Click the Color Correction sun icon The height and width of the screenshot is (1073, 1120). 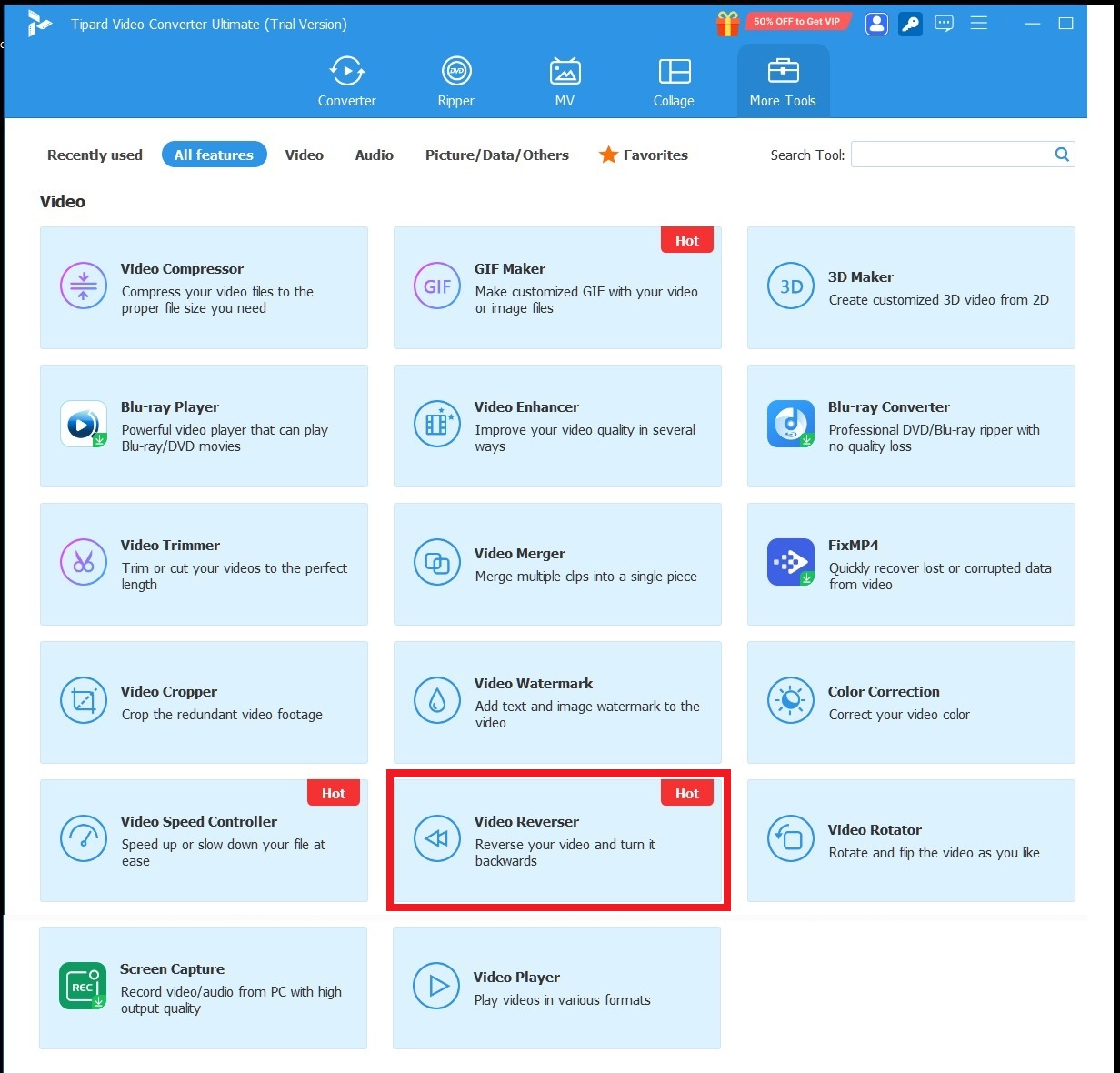tap(791, 700)
